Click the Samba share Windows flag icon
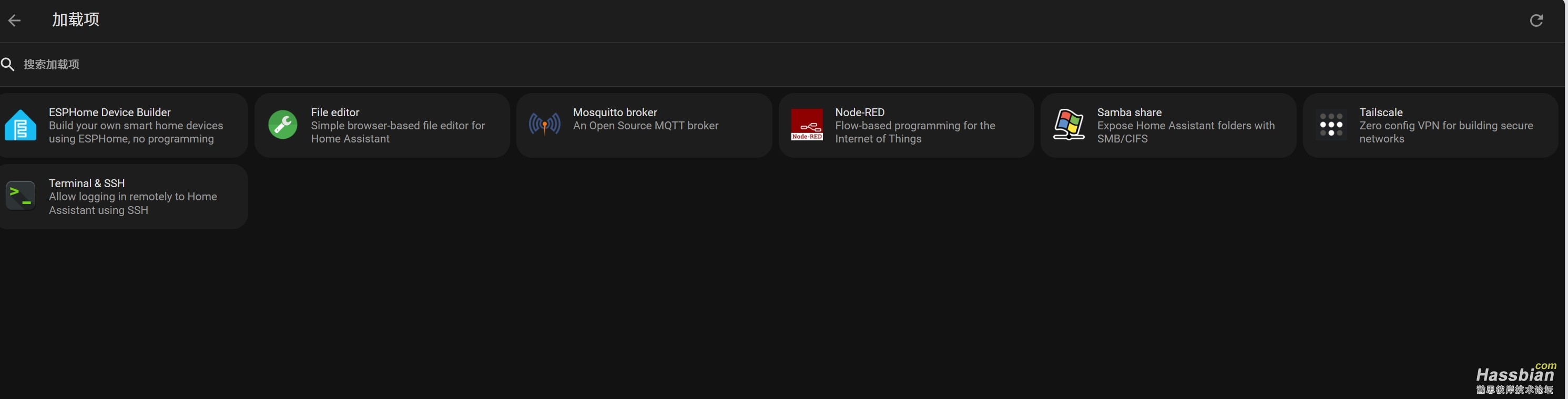This screenshot has width=1568, height=399. pos(1069,125)
